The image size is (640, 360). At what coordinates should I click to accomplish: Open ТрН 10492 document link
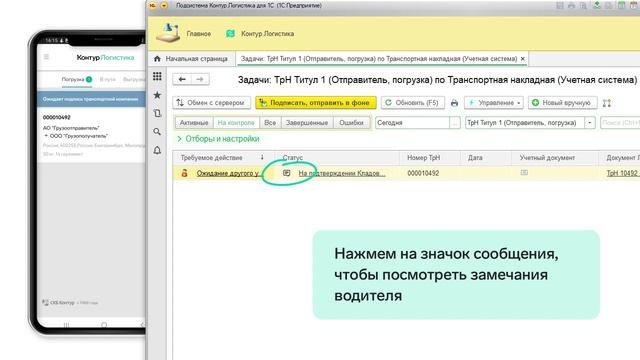[622, 173]
